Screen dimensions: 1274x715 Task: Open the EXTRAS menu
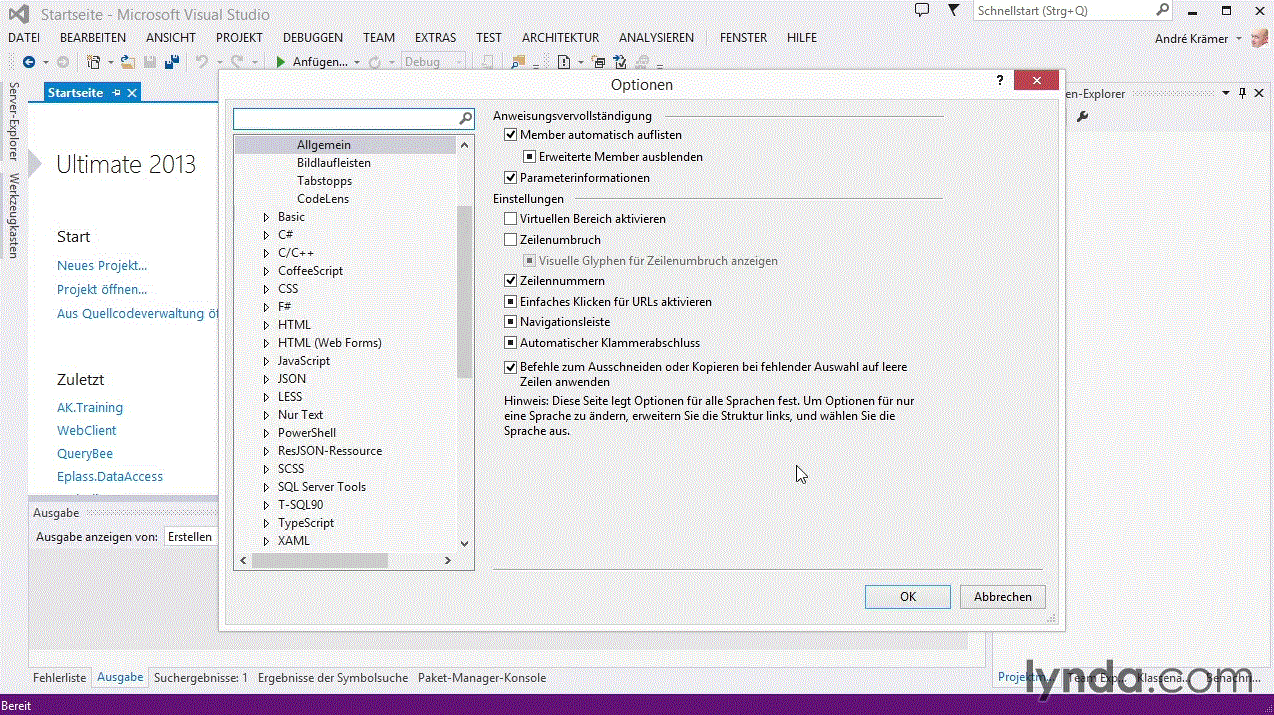tap(435, 38)
